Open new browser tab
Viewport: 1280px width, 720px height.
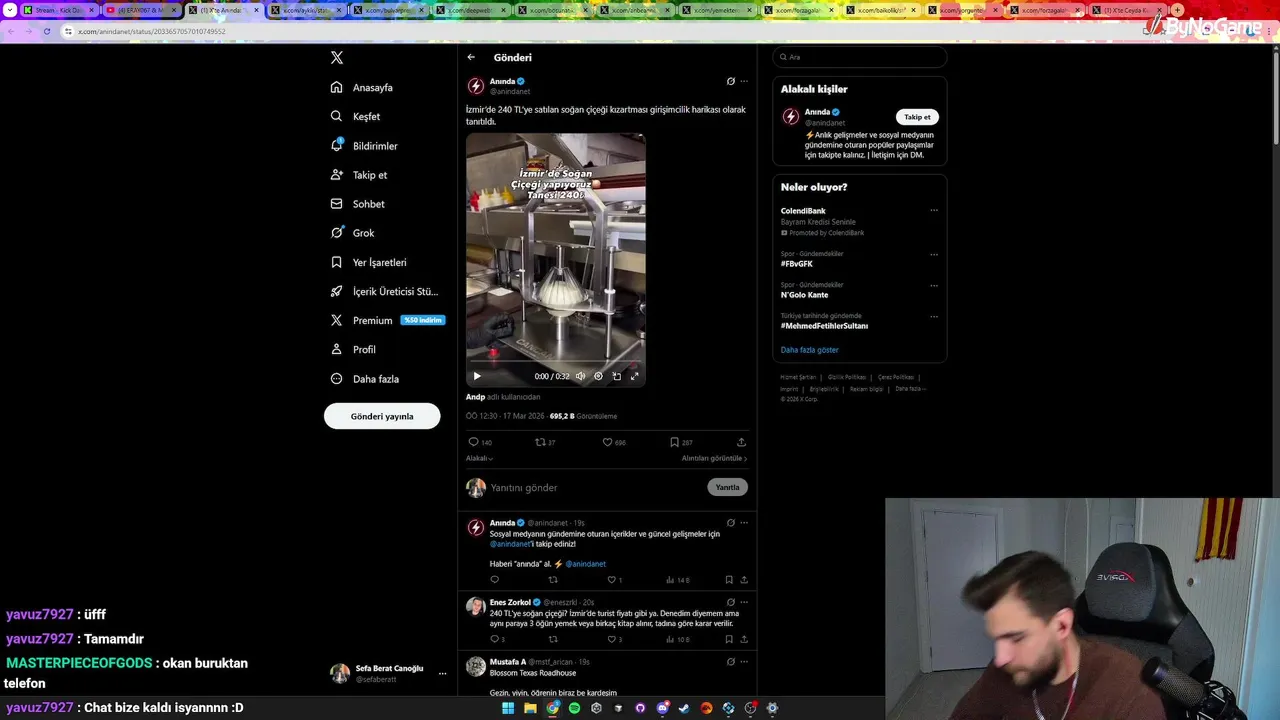click(x=1178, y=10)
